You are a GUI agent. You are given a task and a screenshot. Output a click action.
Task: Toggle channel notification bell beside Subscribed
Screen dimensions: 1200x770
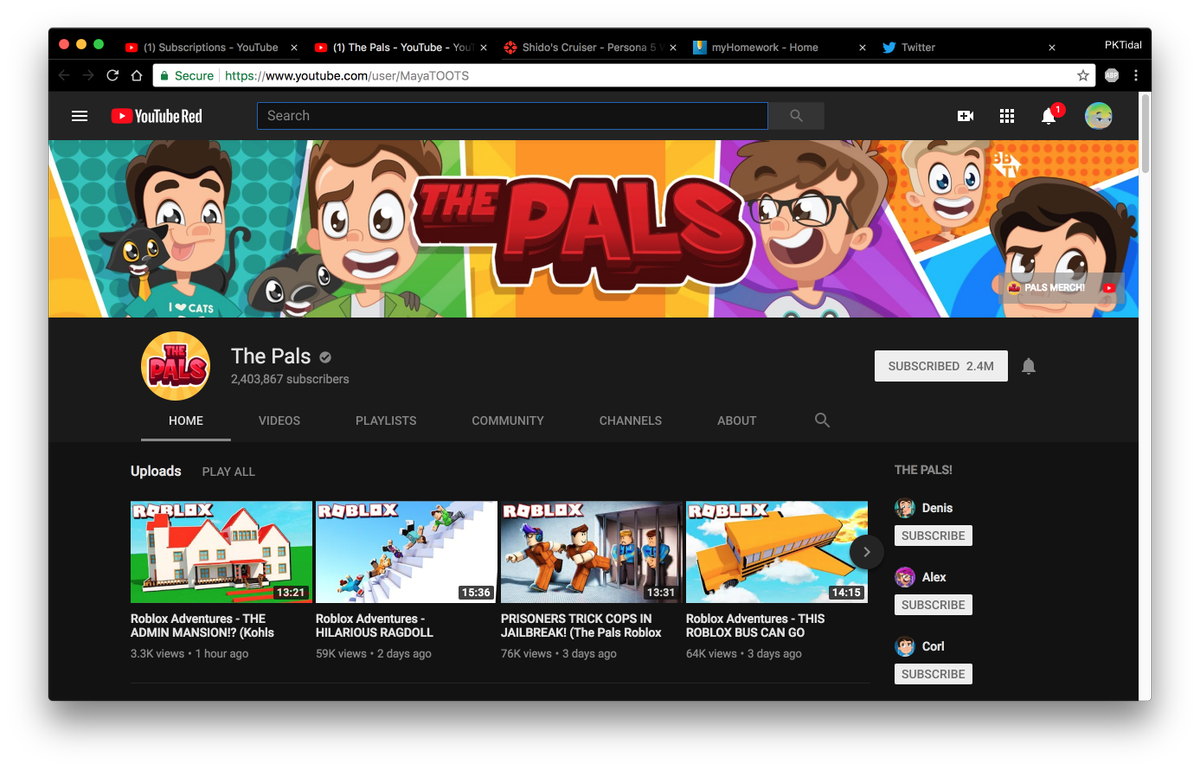point(1028,366)
